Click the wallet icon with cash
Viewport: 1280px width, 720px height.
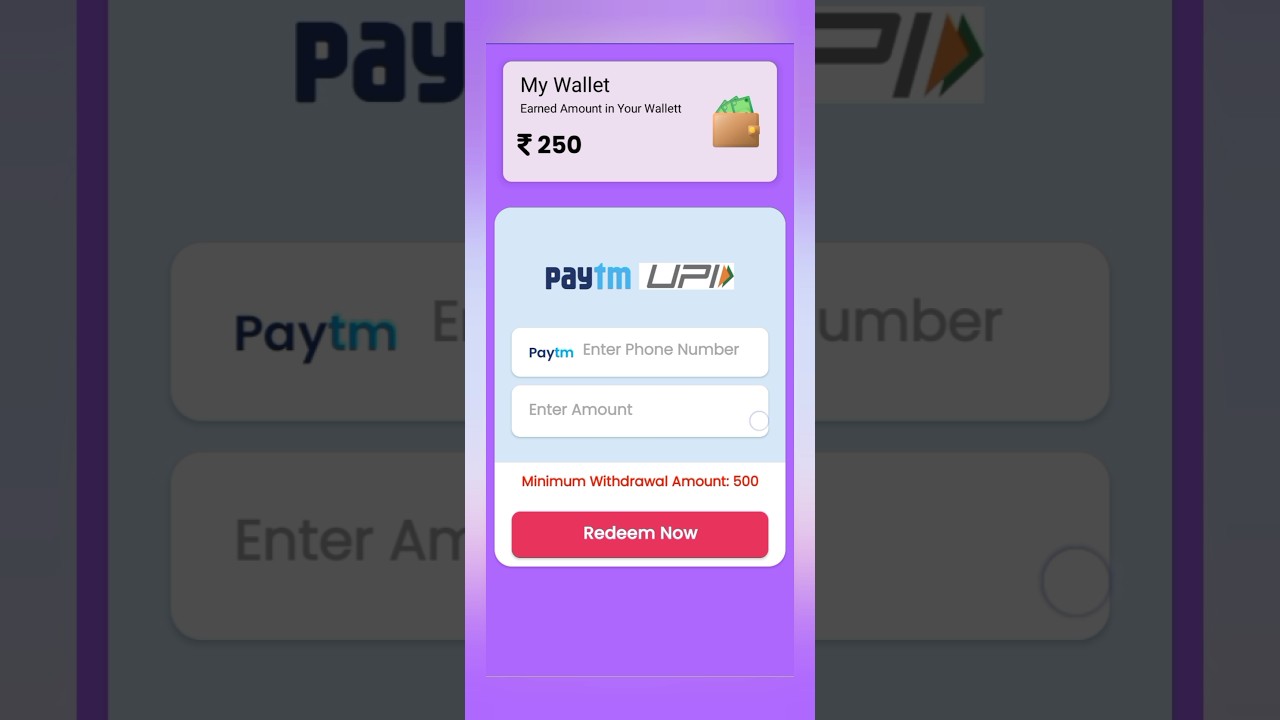pos(736,122)
